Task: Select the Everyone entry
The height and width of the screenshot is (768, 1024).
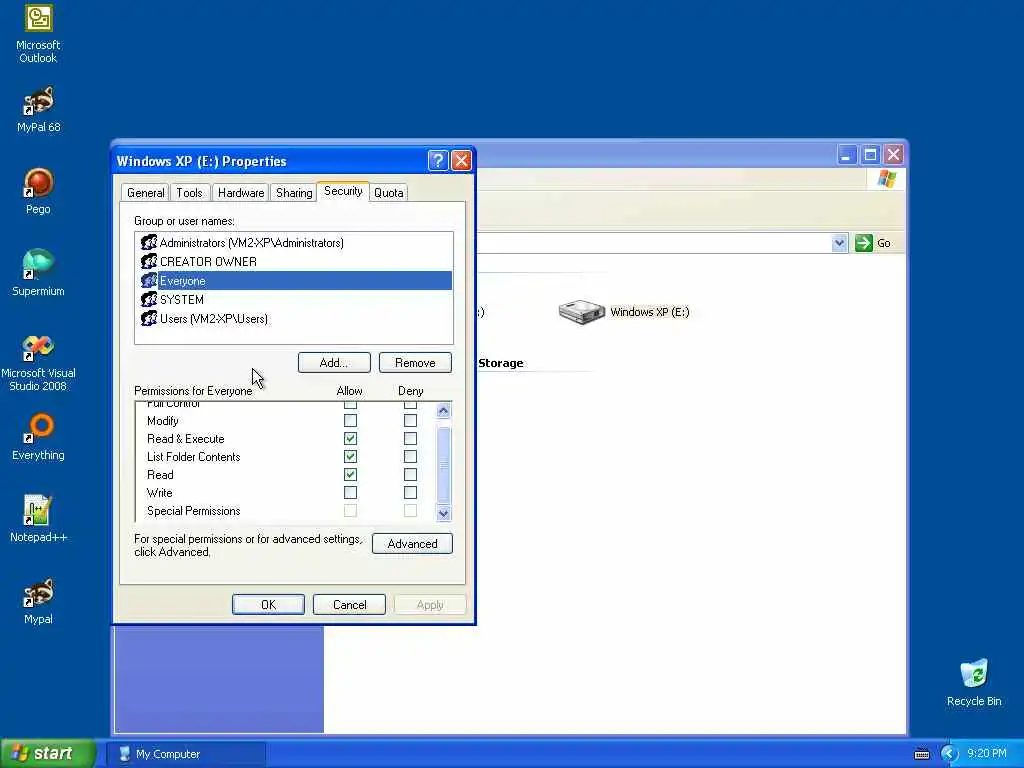Action: tap(295, 281)
